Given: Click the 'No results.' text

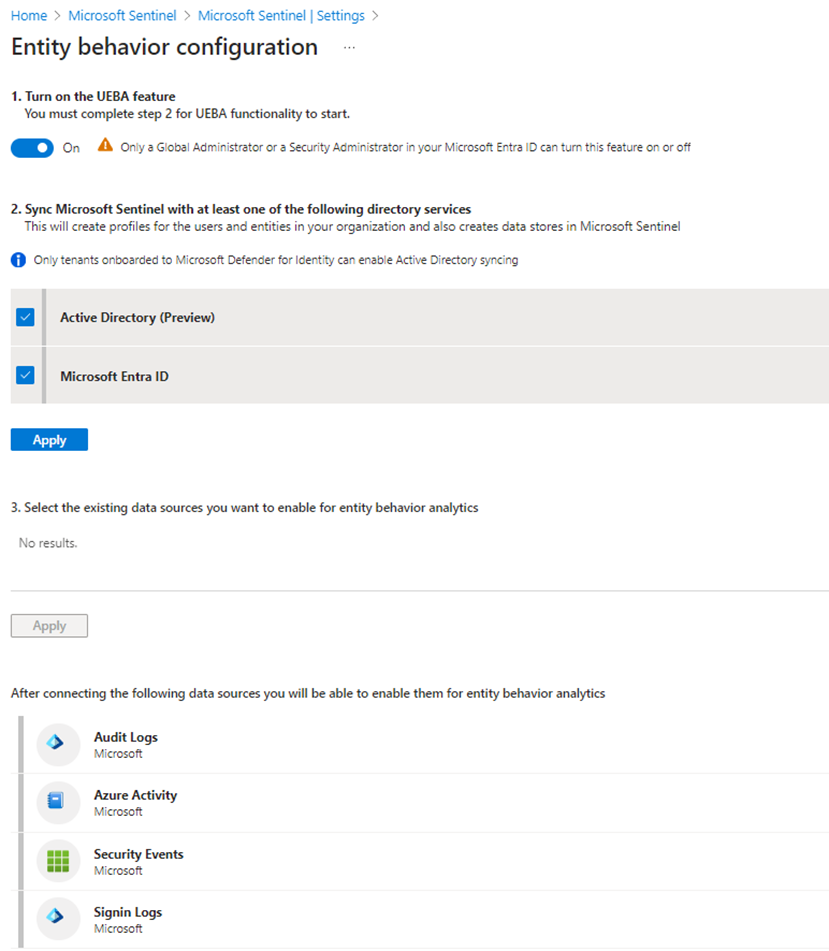Looking at the screenshot, I should (48, 543).
